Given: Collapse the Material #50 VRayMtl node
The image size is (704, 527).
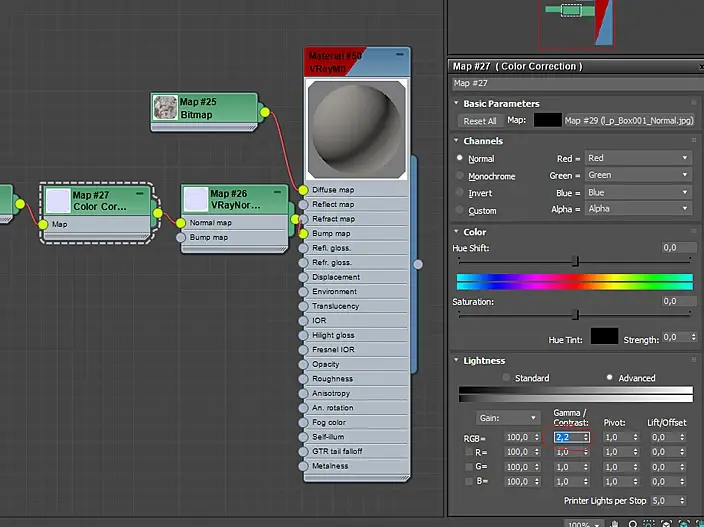Looking at the screenshot, I should [400, 54].
